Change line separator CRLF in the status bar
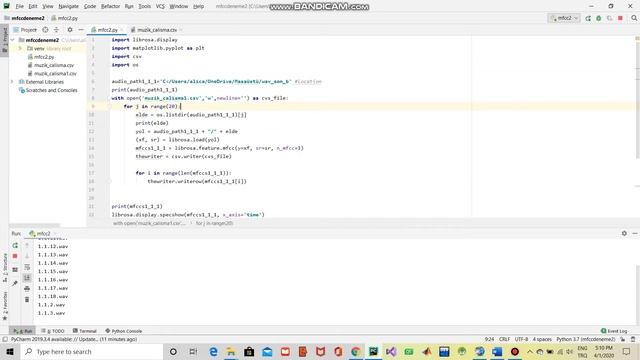Screen dimensions: 640x360 point(504,339)
